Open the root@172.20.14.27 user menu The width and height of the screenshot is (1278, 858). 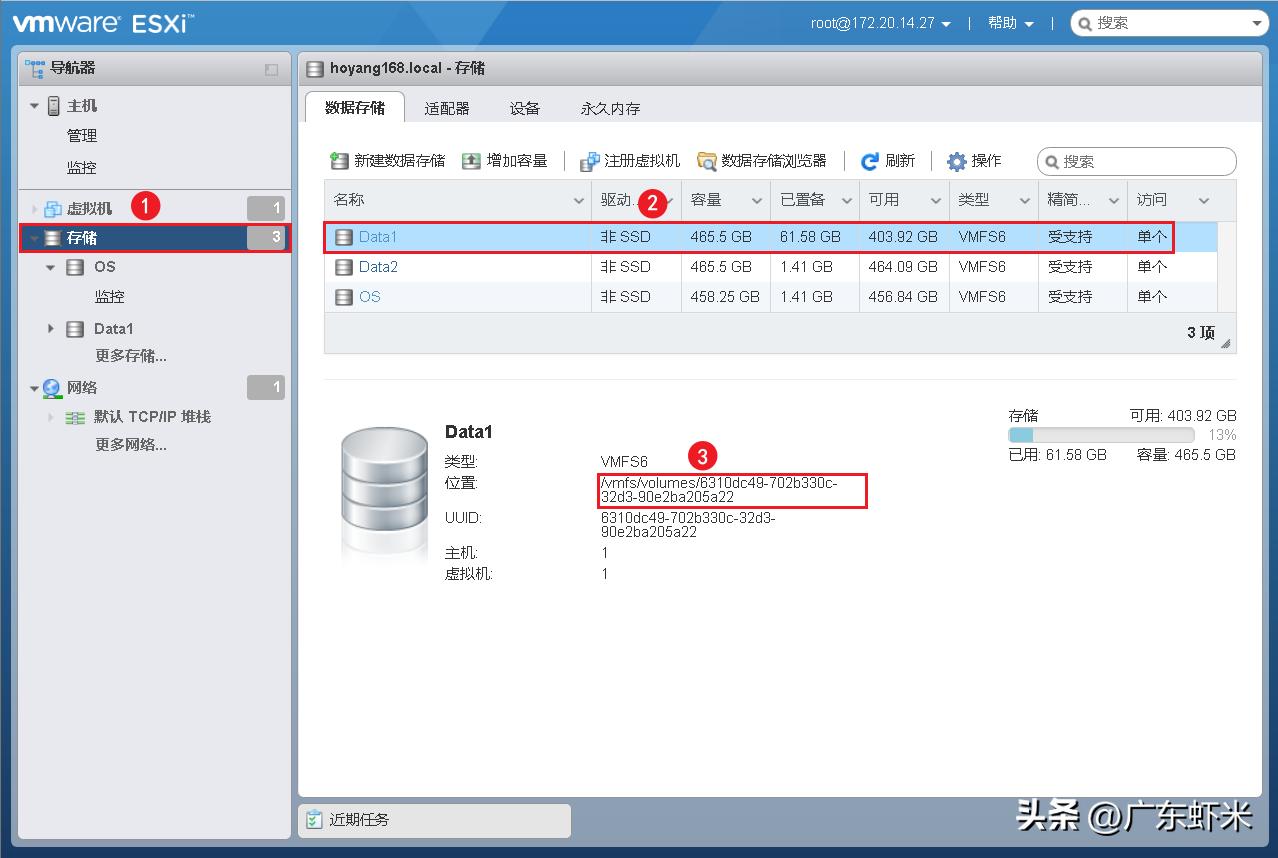tap(875, 22)
